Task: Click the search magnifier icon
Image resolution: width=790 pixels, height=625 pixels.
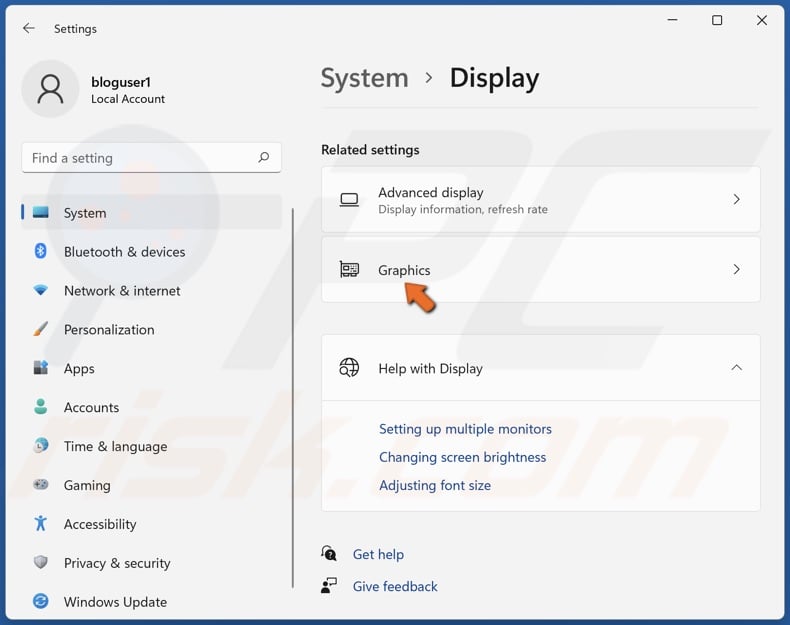Action: pyautogui.click(x=264, y=158)
